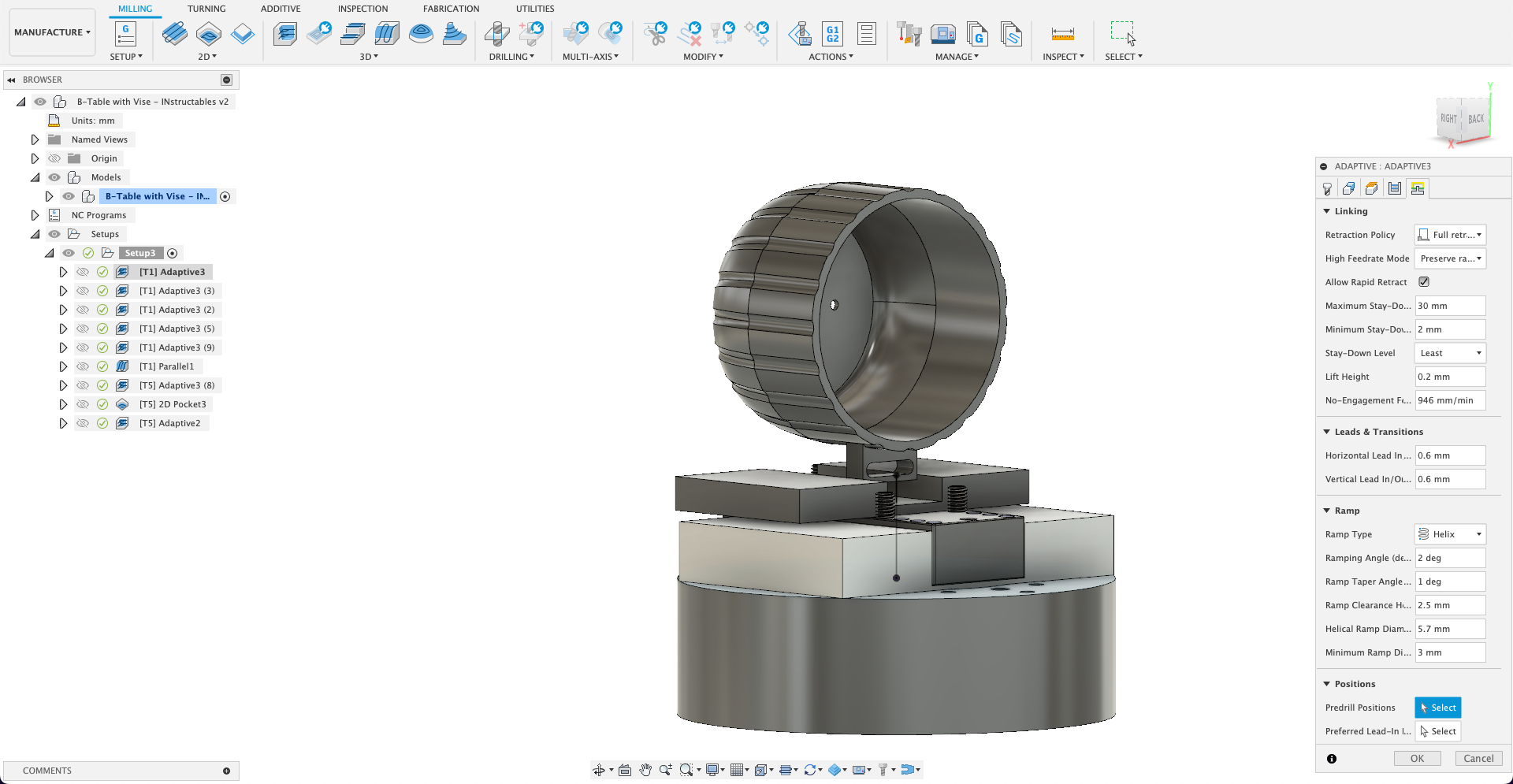
Task: Open the Post Library G-page icon
Action: pos(977,34)
